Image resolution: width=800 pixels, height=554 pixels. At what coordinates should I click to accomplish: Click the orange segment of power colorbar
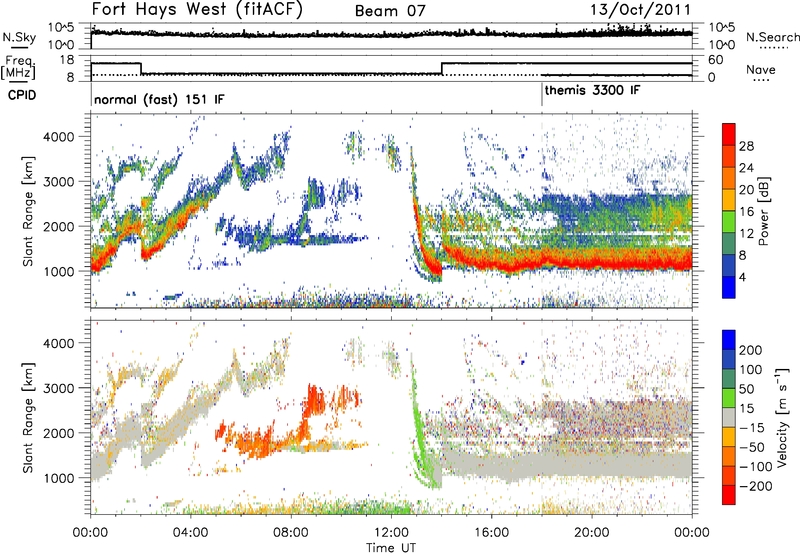(x=729, y=178)
